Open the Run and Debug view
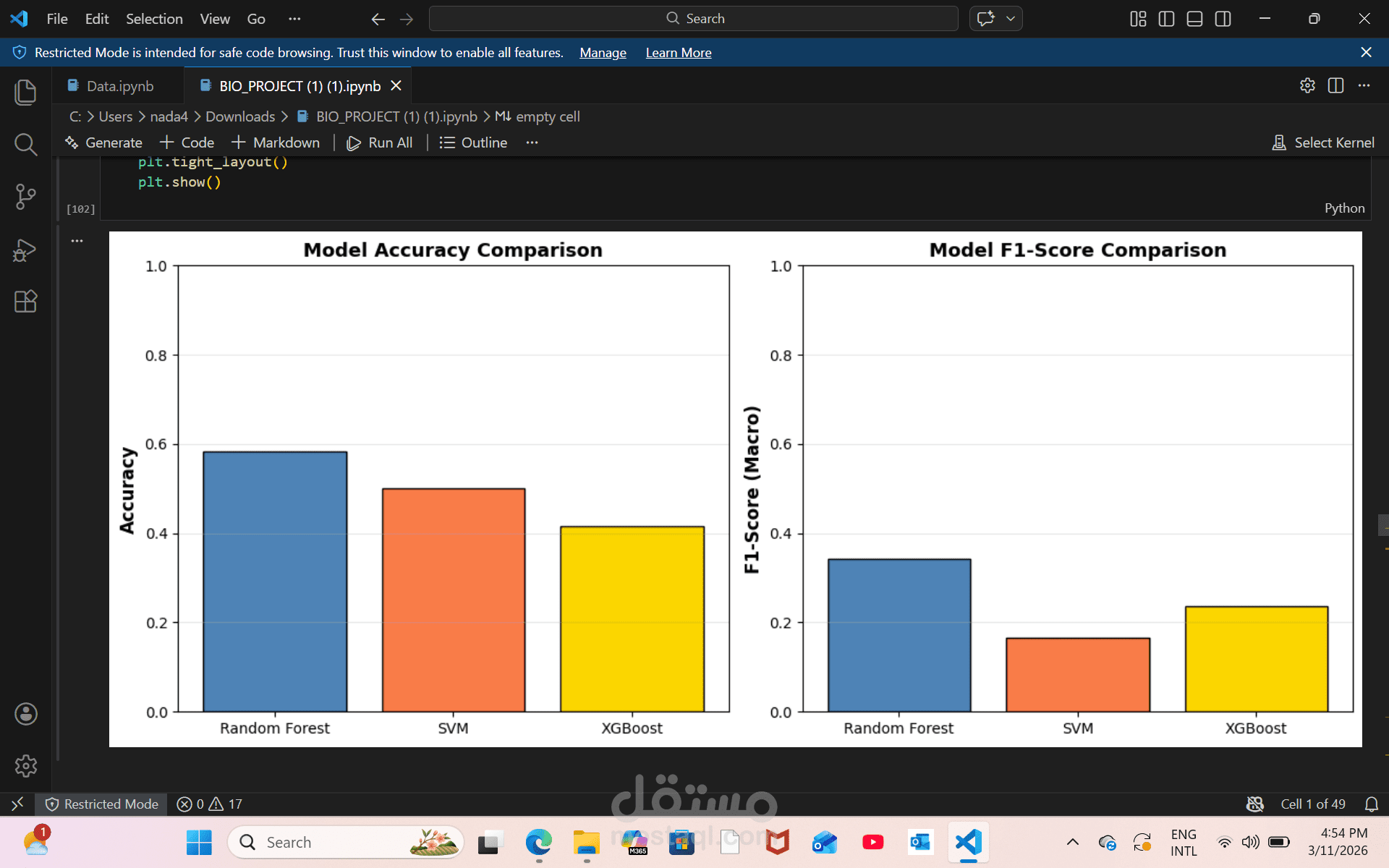Viewport: 1389px width, 868px height. (x=25, y=250)
